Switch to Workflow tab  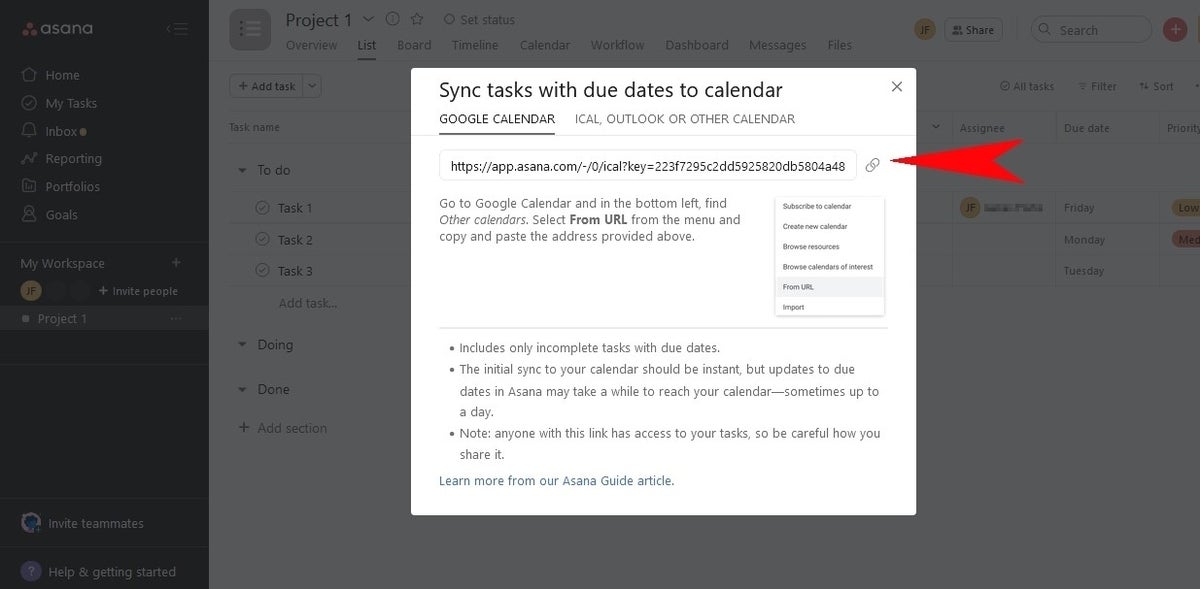coord(618,45)
